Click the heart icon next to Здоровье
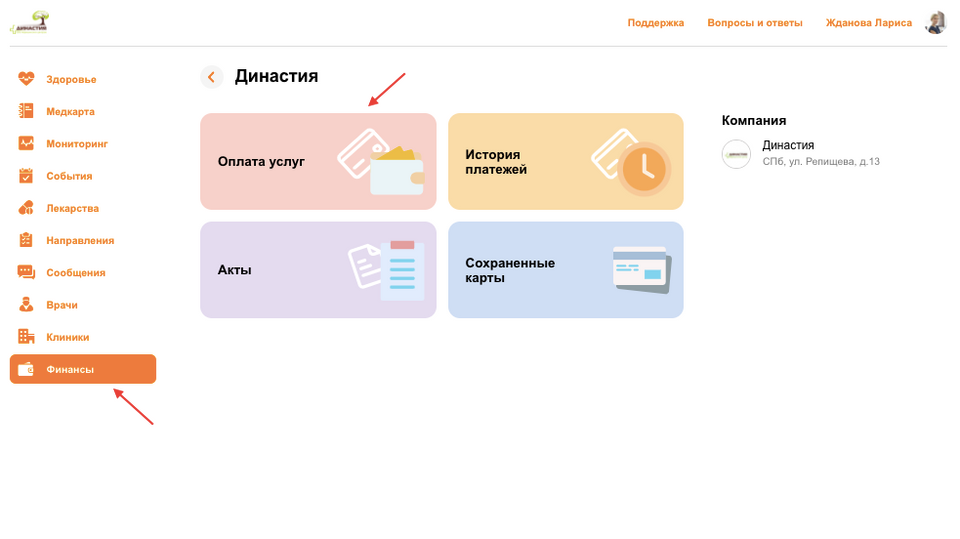Image resolution: width=960 pixels, height=539 pixels. 26,79
